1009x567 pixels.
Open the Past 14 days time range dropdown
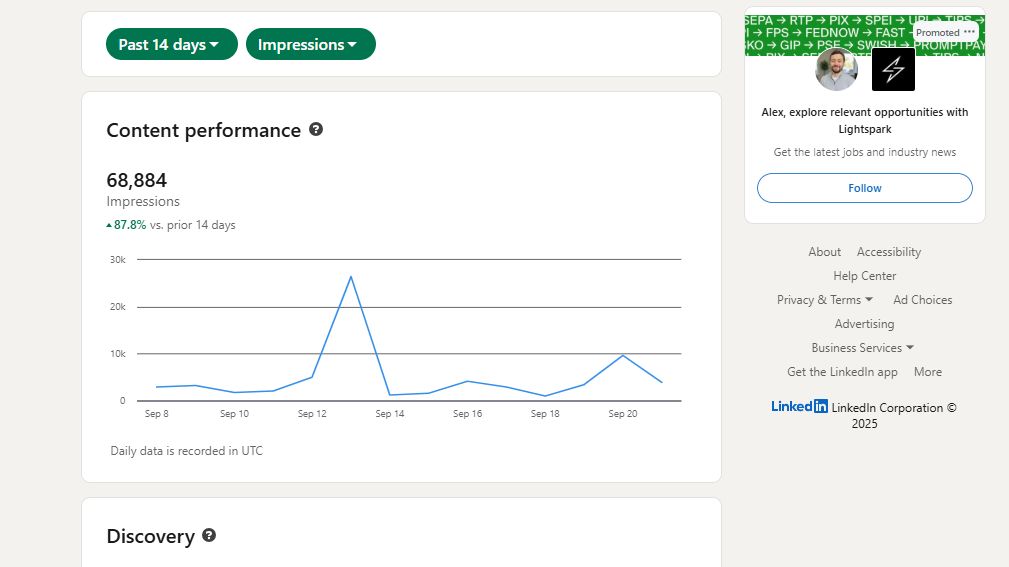tap(172, 44)
